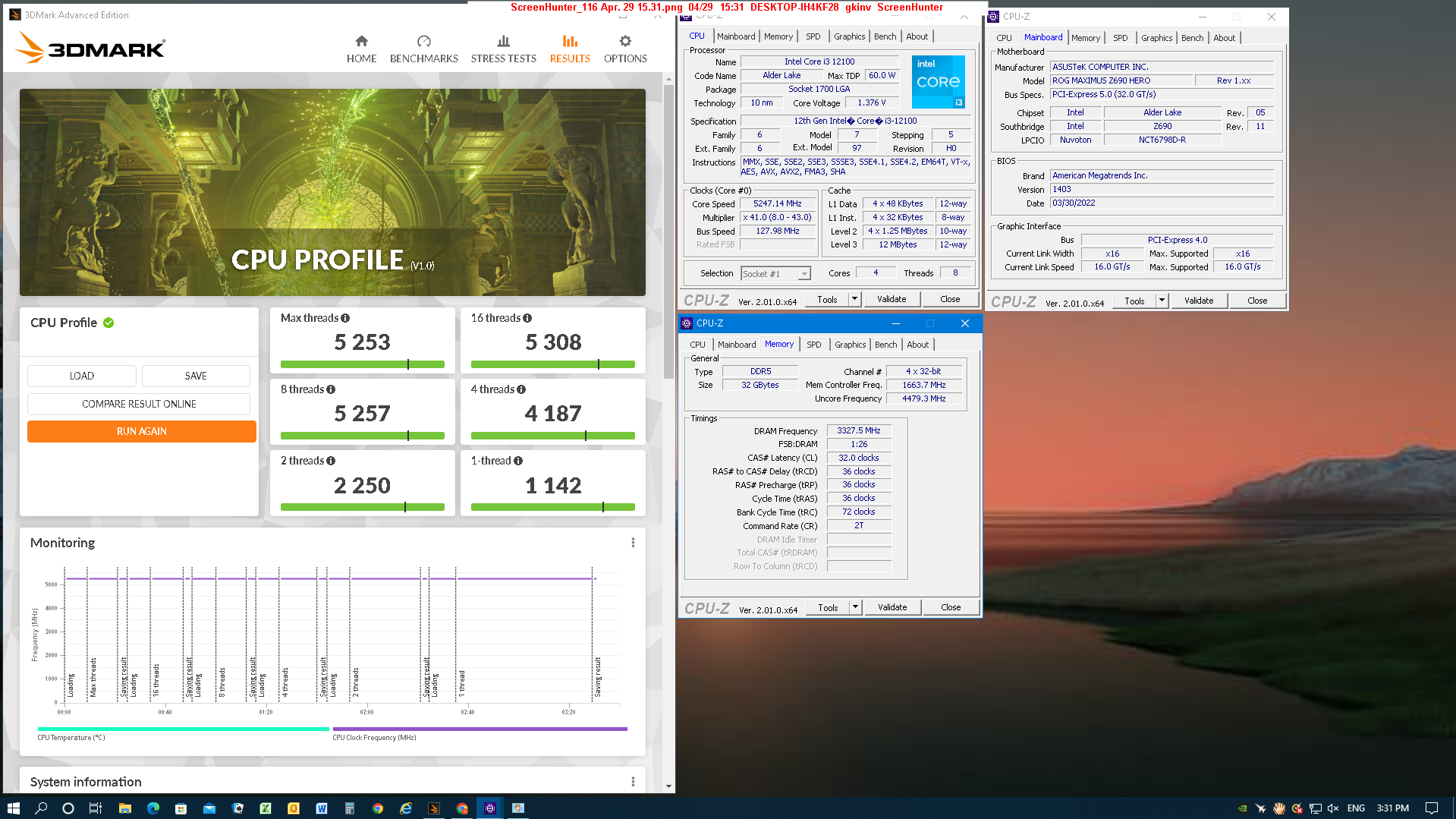Image resolution: width=1456 pixels, height=819 pixels.
Task: Switch to Mainboard tab in CPU window
Action: [736, 36]
